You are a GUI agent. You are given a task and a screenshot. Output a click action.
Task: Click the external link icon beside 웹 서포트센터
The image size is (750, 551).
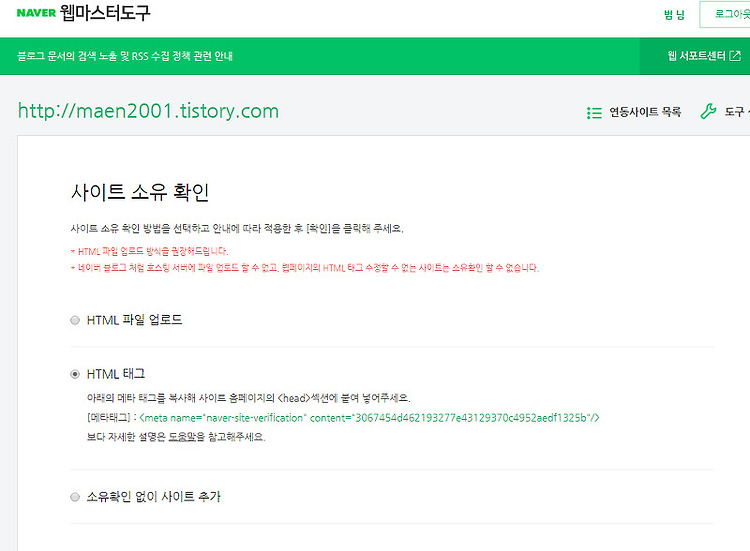click(x=735, y=56)
